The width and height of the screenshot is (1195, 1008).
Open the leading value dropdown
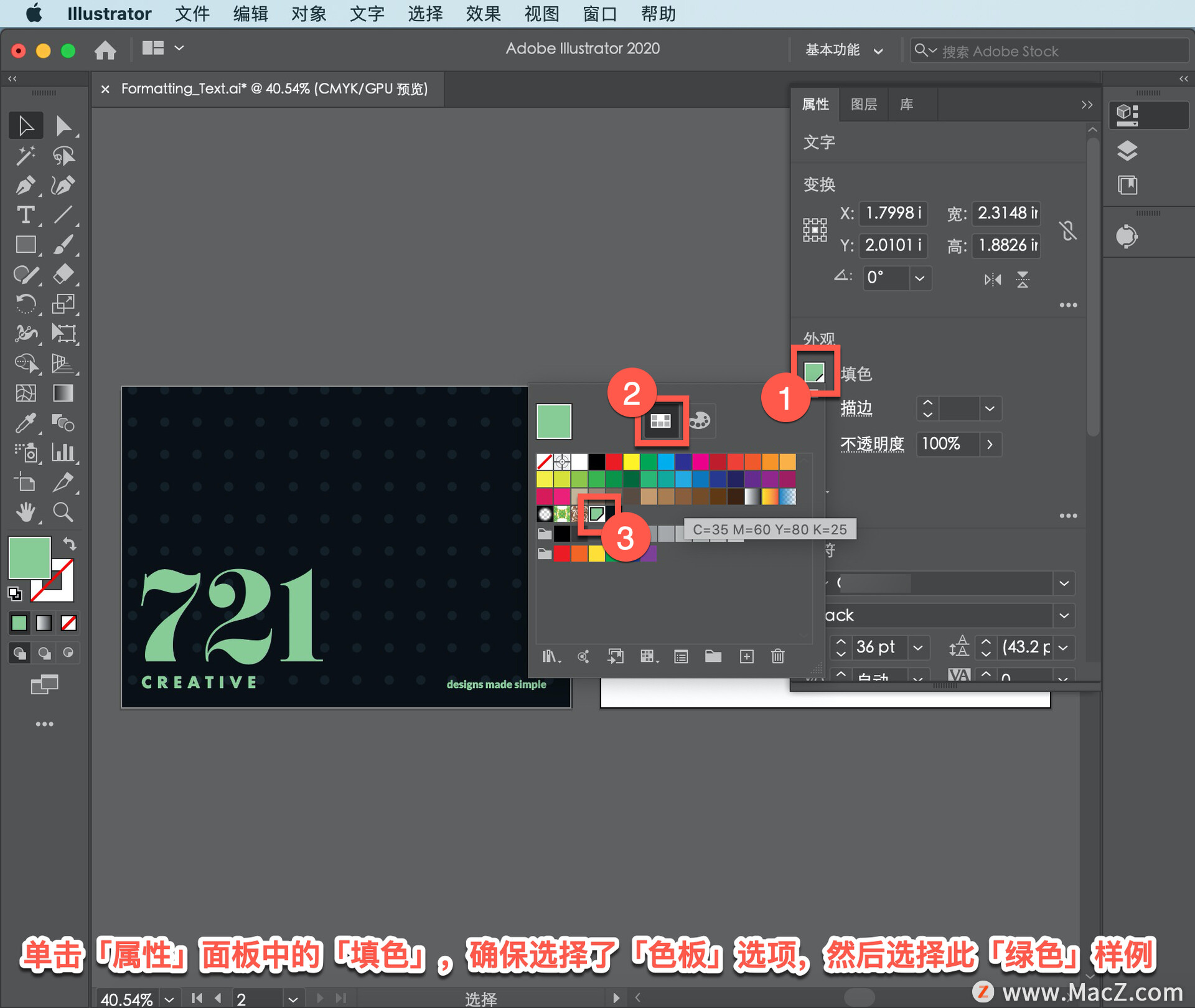[1064, 648]
